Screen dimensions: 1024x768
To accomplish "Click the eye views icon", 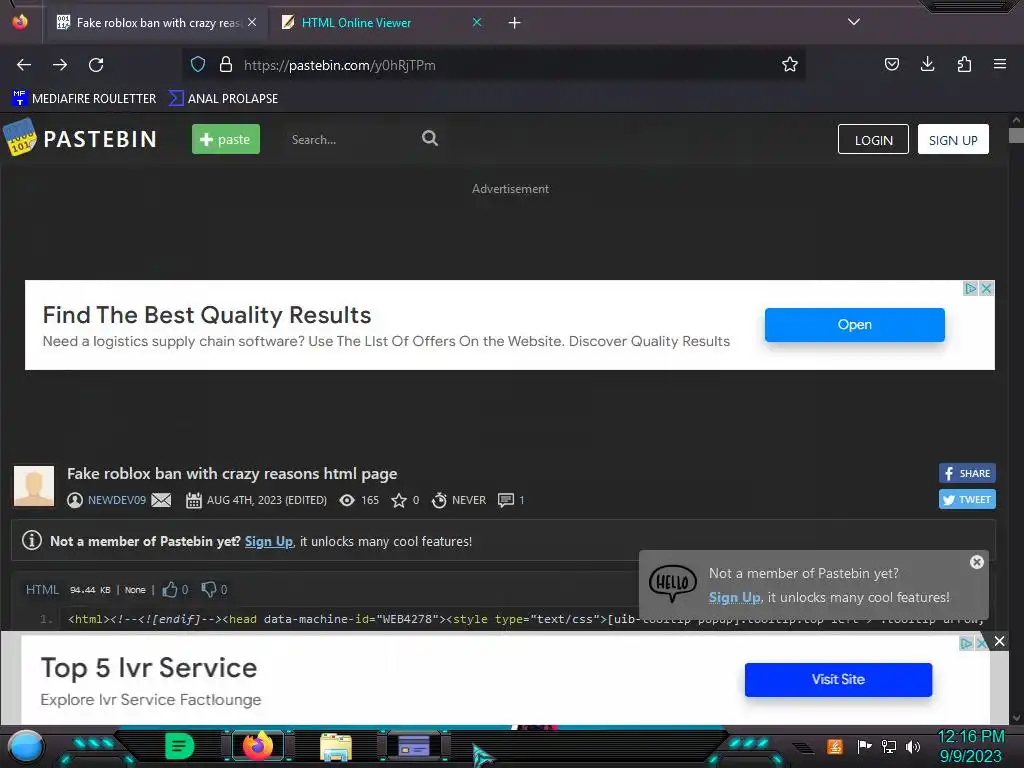I will [x=347, y=500].
